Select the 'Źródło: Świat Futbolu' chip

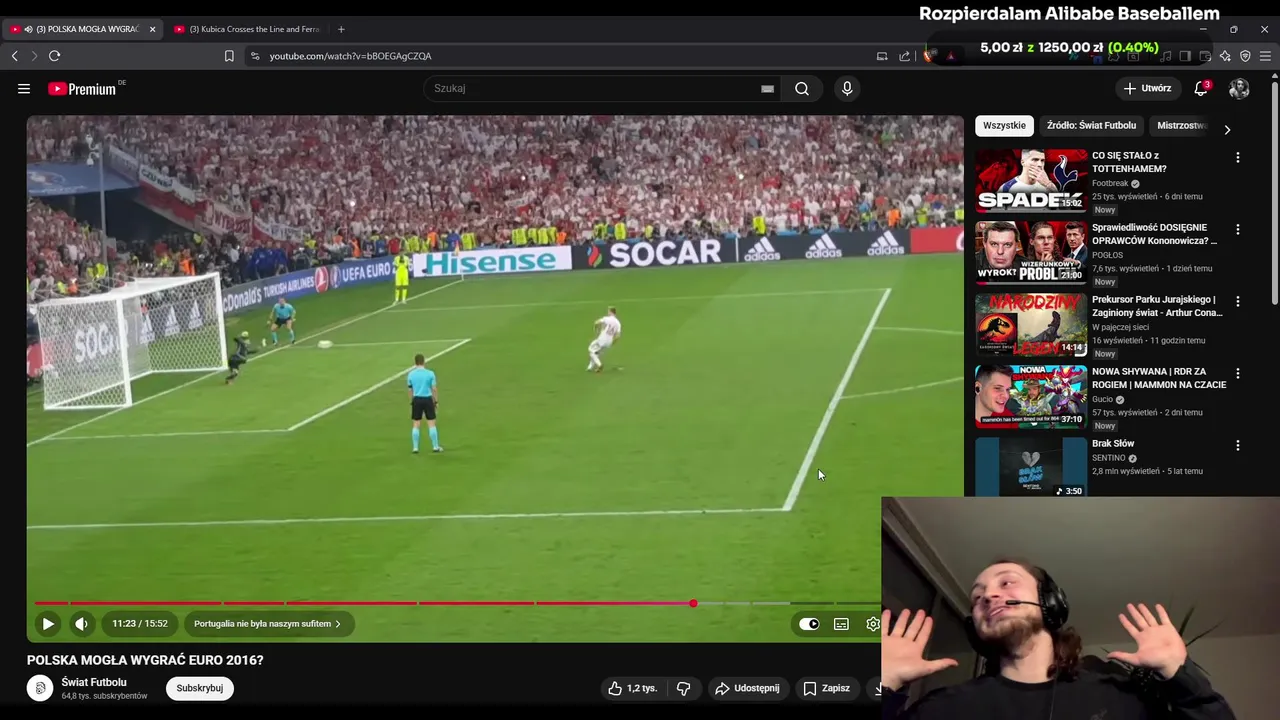1091,126
